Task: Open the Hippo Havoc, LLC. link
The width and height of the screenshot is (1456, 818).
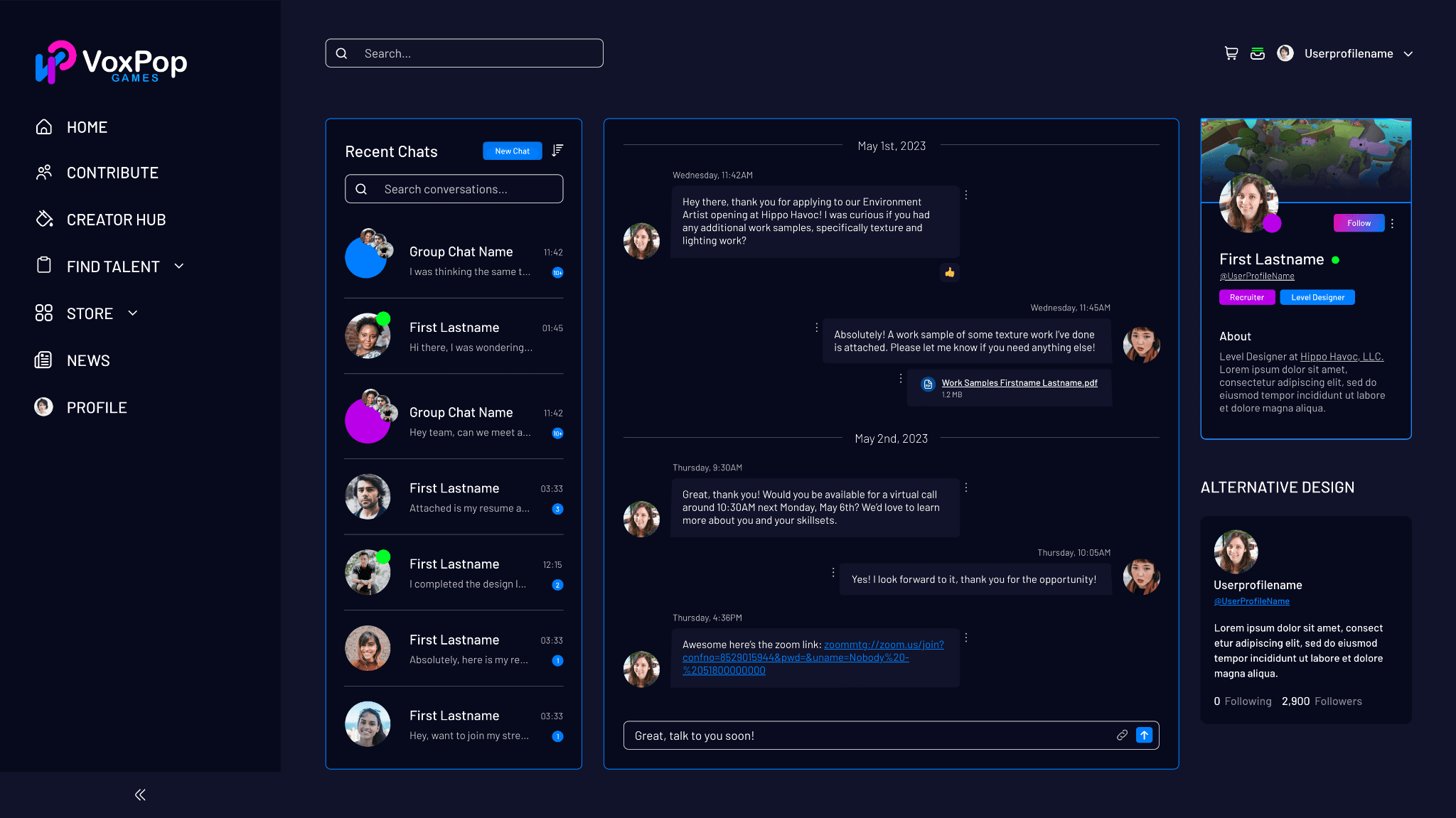Action: coord(1342,357)
